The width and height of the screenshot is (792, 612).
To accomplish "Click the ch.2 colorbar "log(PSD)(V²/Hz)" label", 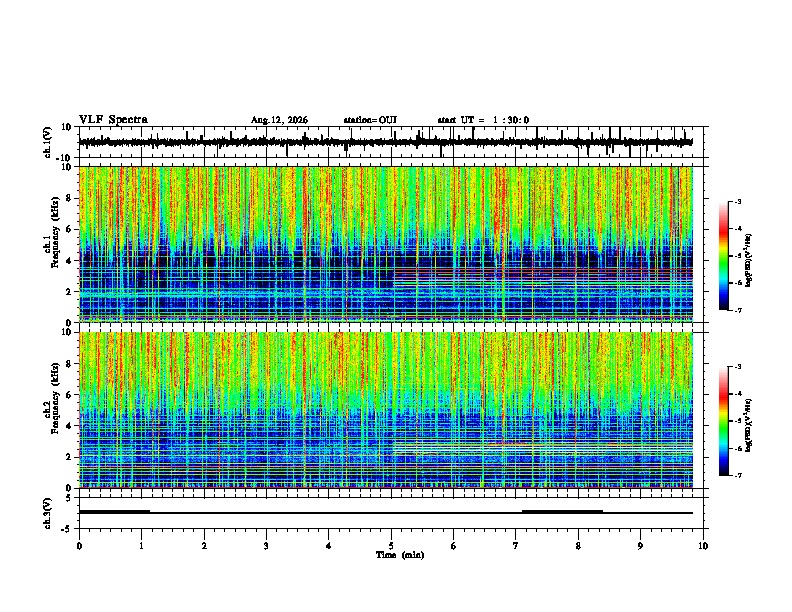I will [748, 425].
